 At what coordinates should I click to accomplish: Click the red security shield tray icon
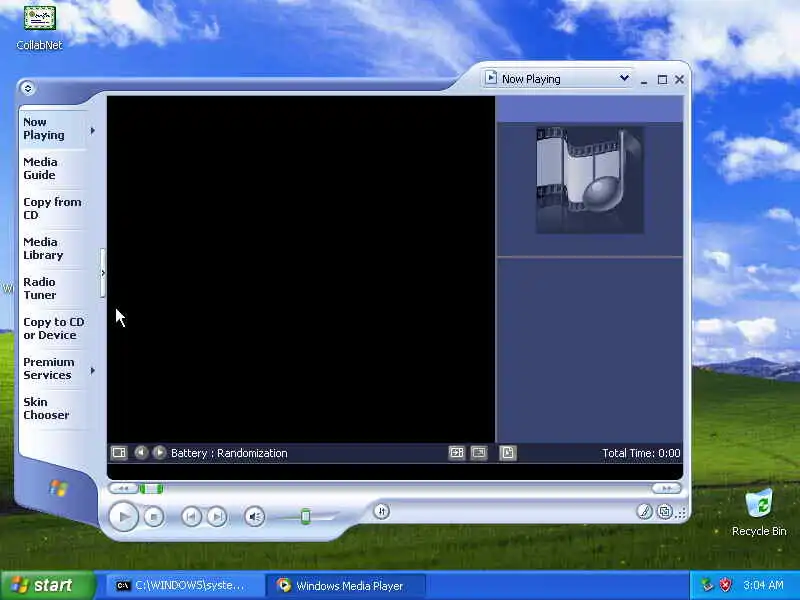(726, 585)
